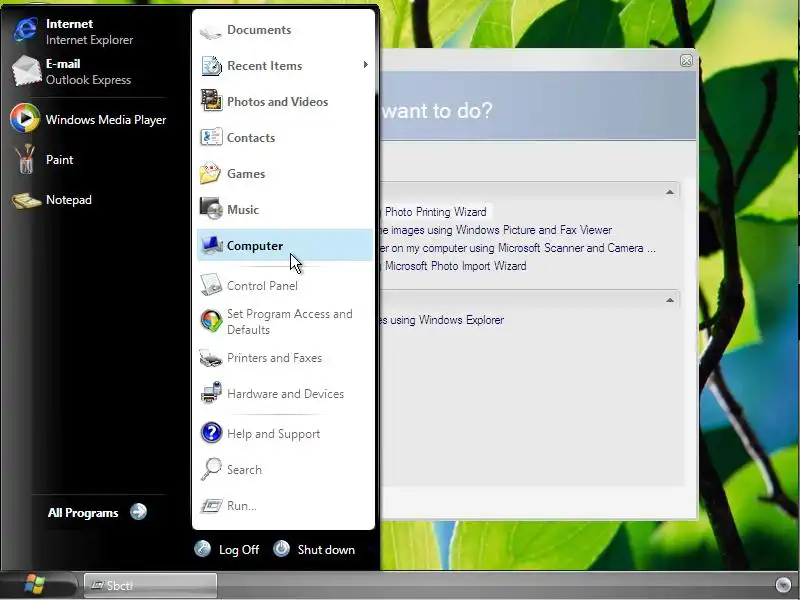Click the system tray round icon
800x600 pixels.
(x=783, y=585)
